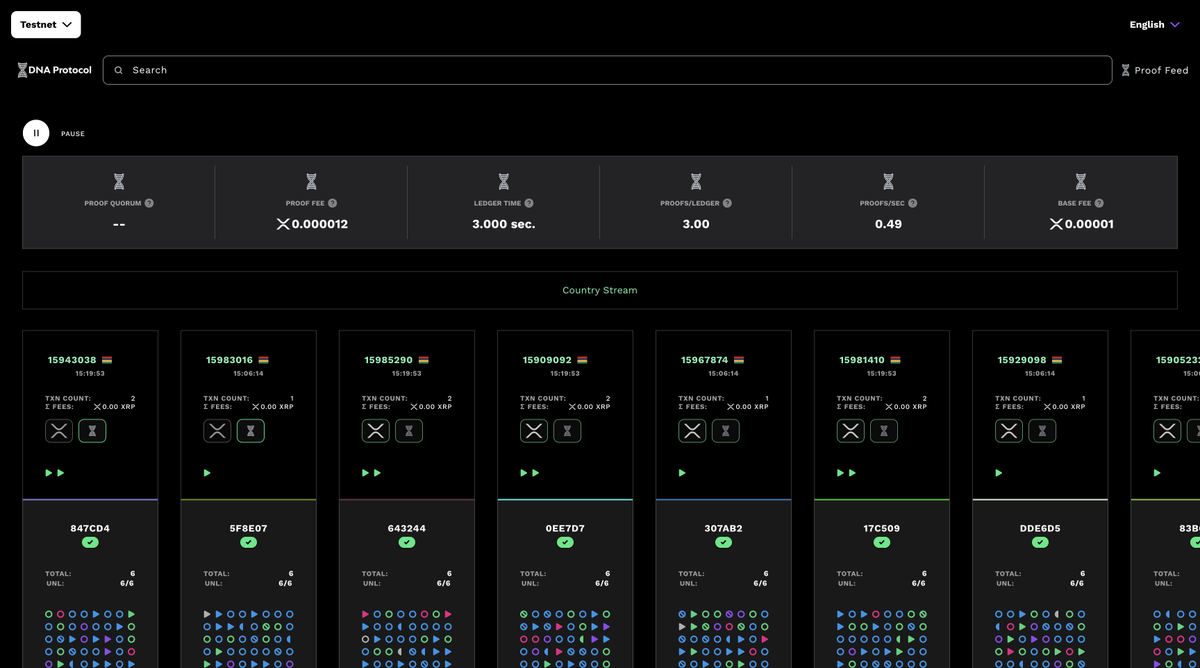Open the Country Stream bar

(x=600, y=290)
